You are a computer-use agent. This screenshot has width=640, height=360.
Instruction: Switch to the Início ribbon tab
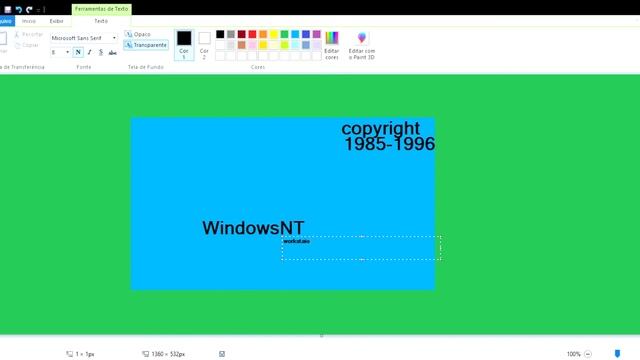(x=29, y=21)
